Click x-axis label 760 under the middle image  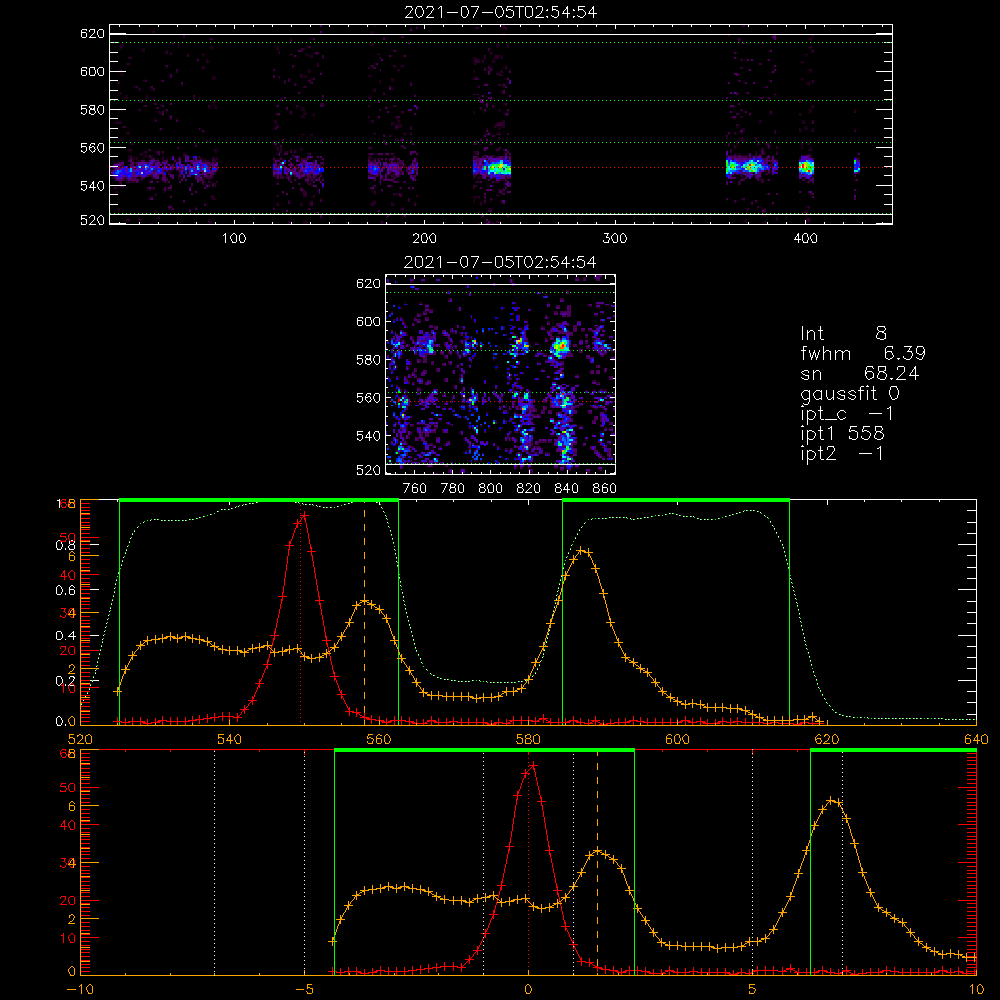(x=415, y=489)
